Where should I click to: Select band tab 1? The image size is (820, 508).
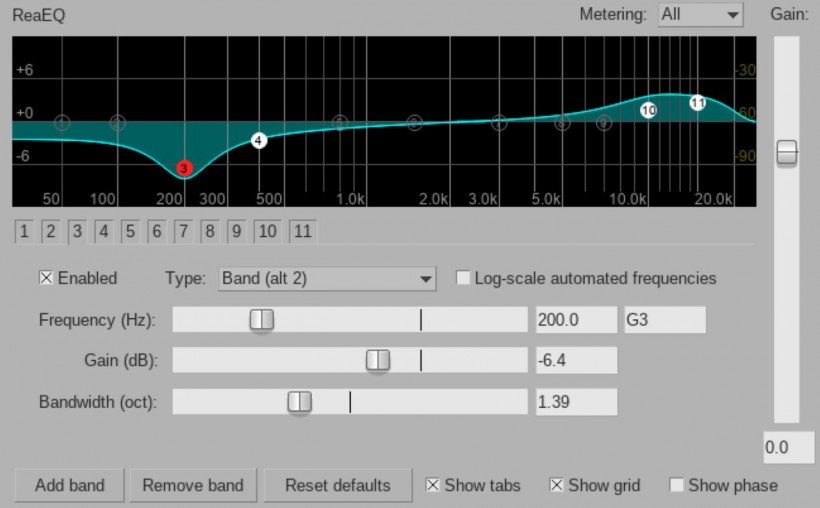coord(24,232)
